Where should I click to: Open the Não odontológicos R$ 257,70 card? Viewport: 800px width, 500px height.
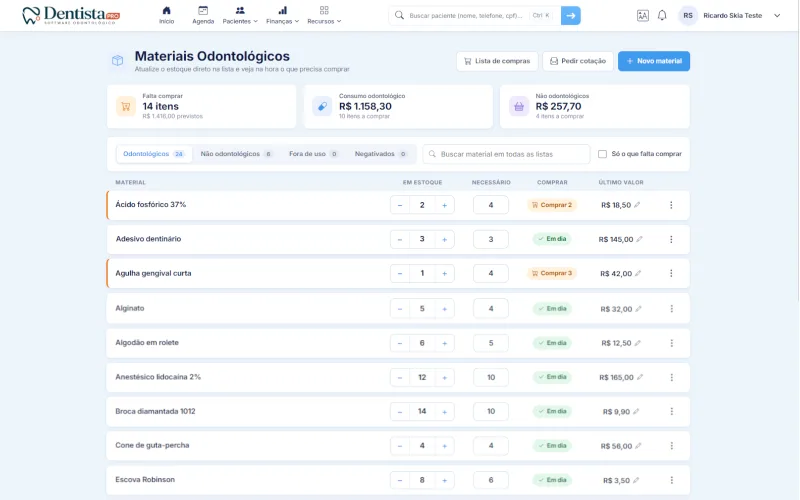tap(594, 106)
